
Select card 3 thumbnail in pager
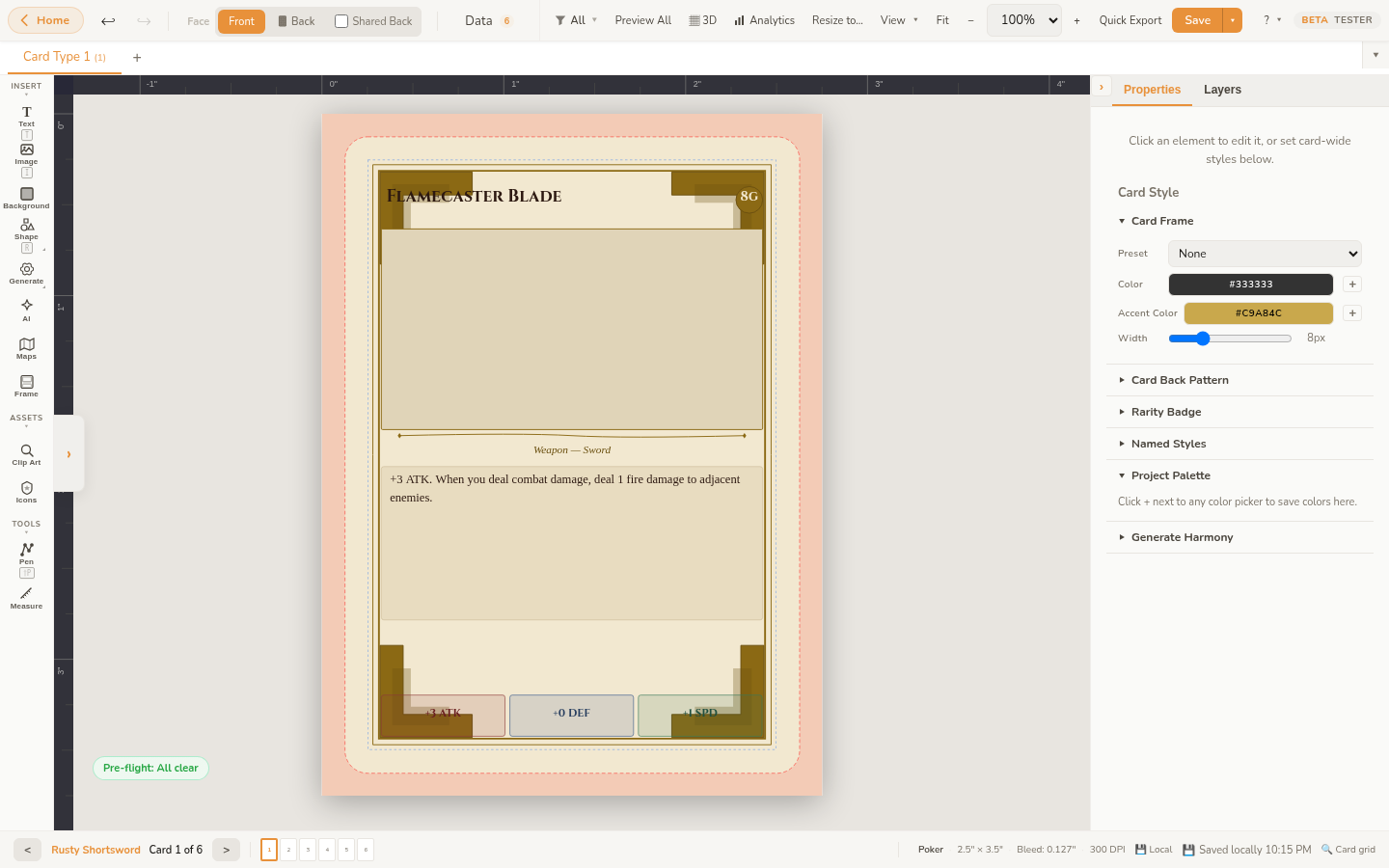pos(308,850)
